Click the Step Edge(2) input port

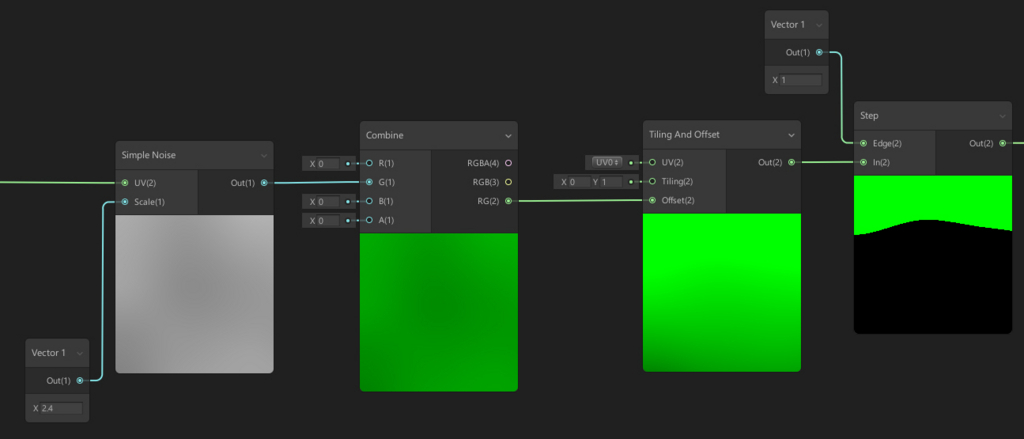point(863,143)
